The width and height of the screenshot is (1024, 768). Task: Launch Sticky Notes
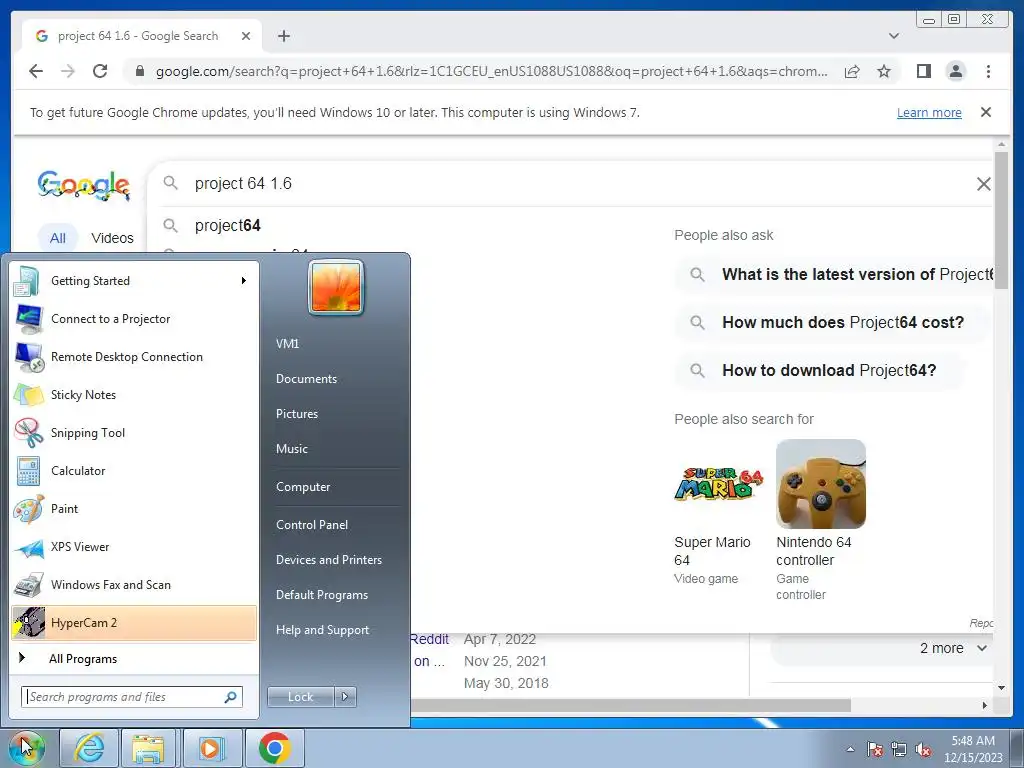pyautogui.click(x=134, y=394)
